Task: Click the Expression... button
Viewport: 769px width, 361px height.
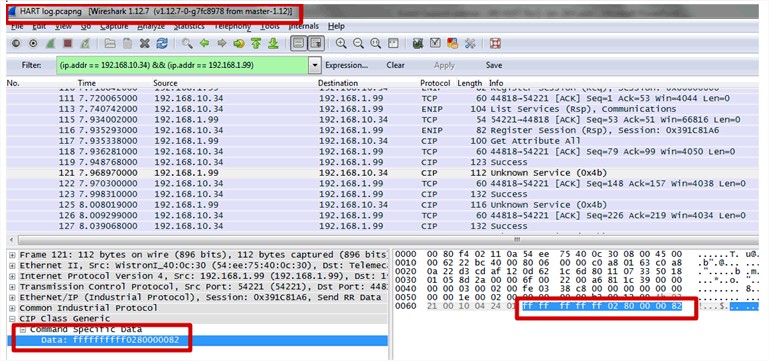Action: 347,65
